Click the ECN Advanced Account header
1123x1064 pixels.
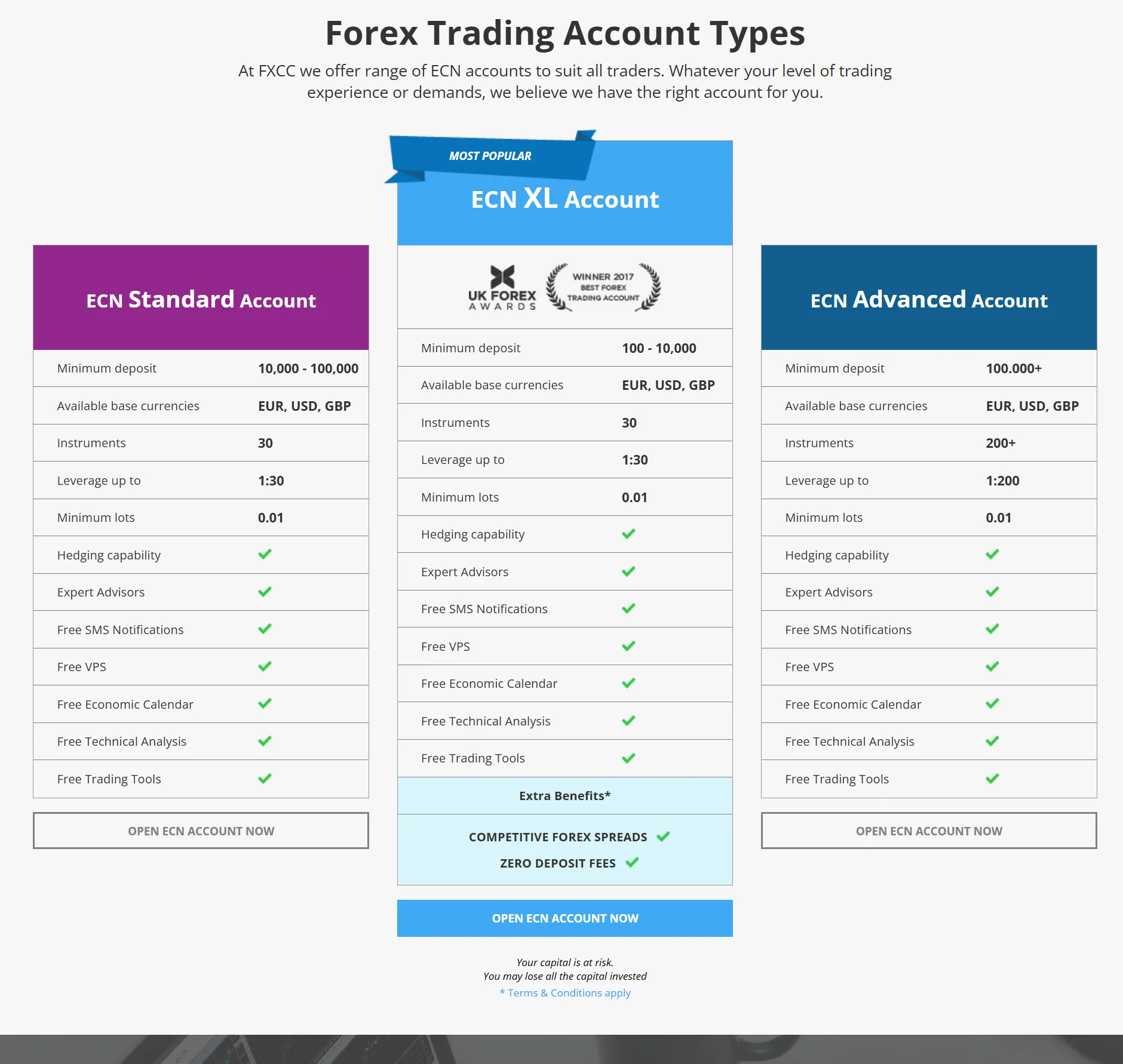click(929, 297)
